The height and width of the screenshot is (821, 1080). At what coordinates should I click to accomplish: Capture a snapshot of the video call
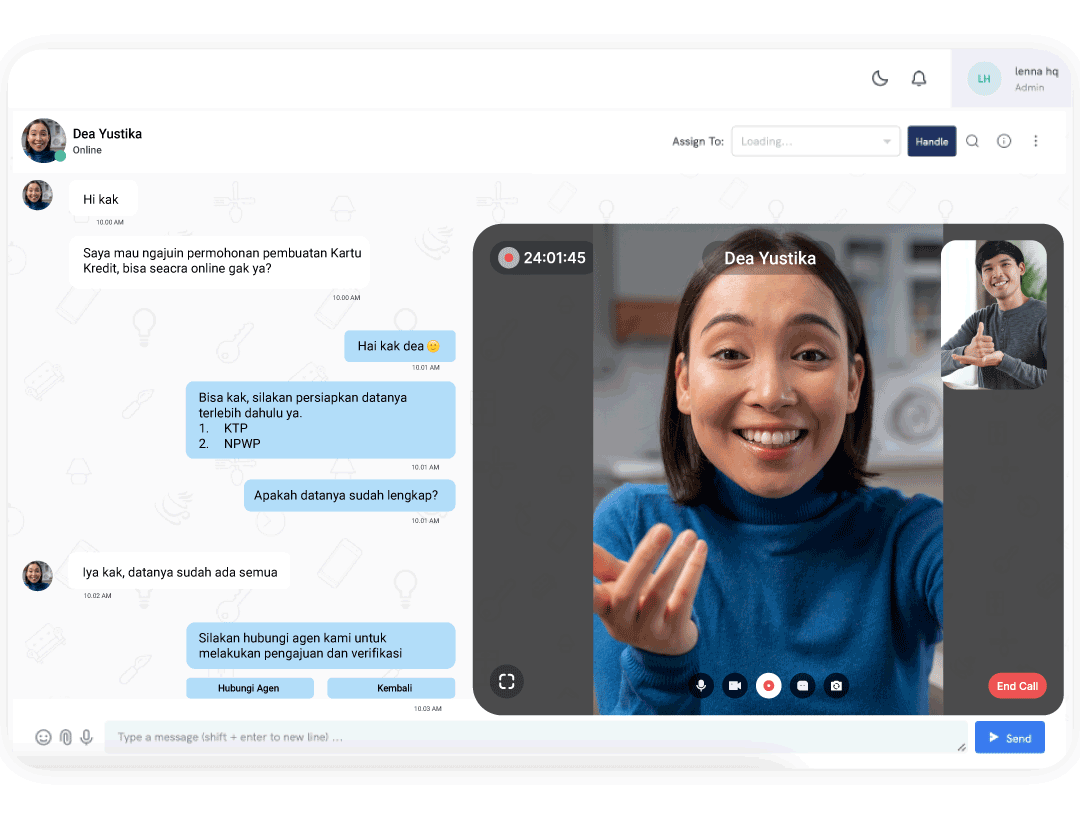836,686
